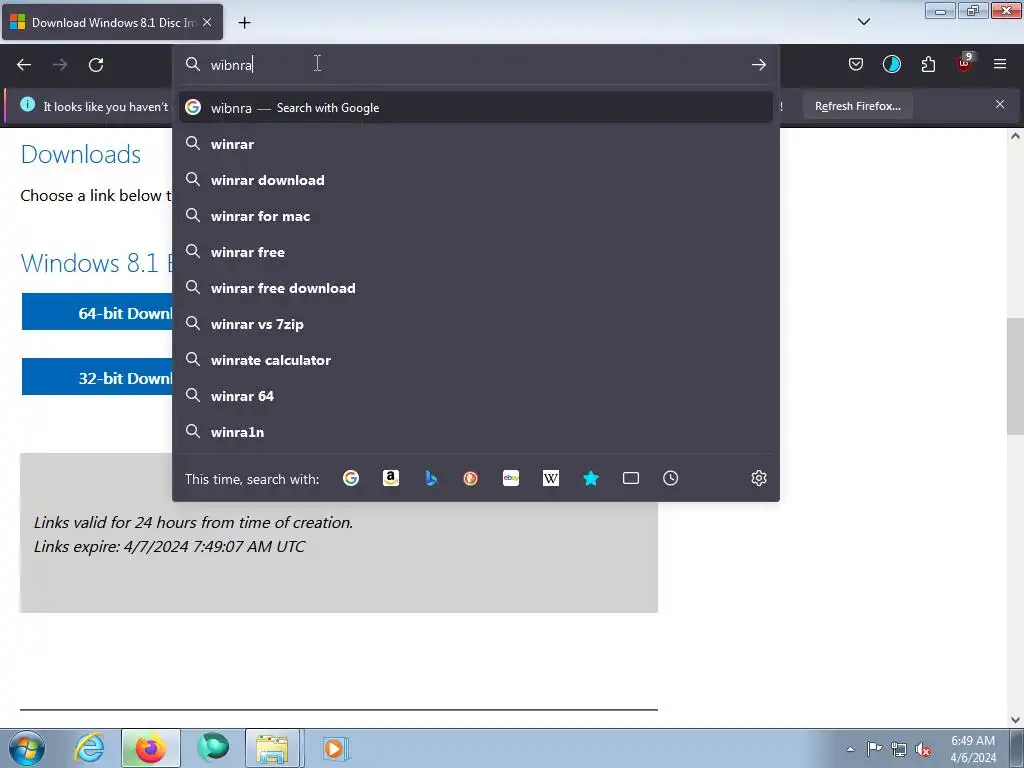This screenshot has height=768, width=1024.
Task: Open search settings gear icon
Action: click(758, 478)
